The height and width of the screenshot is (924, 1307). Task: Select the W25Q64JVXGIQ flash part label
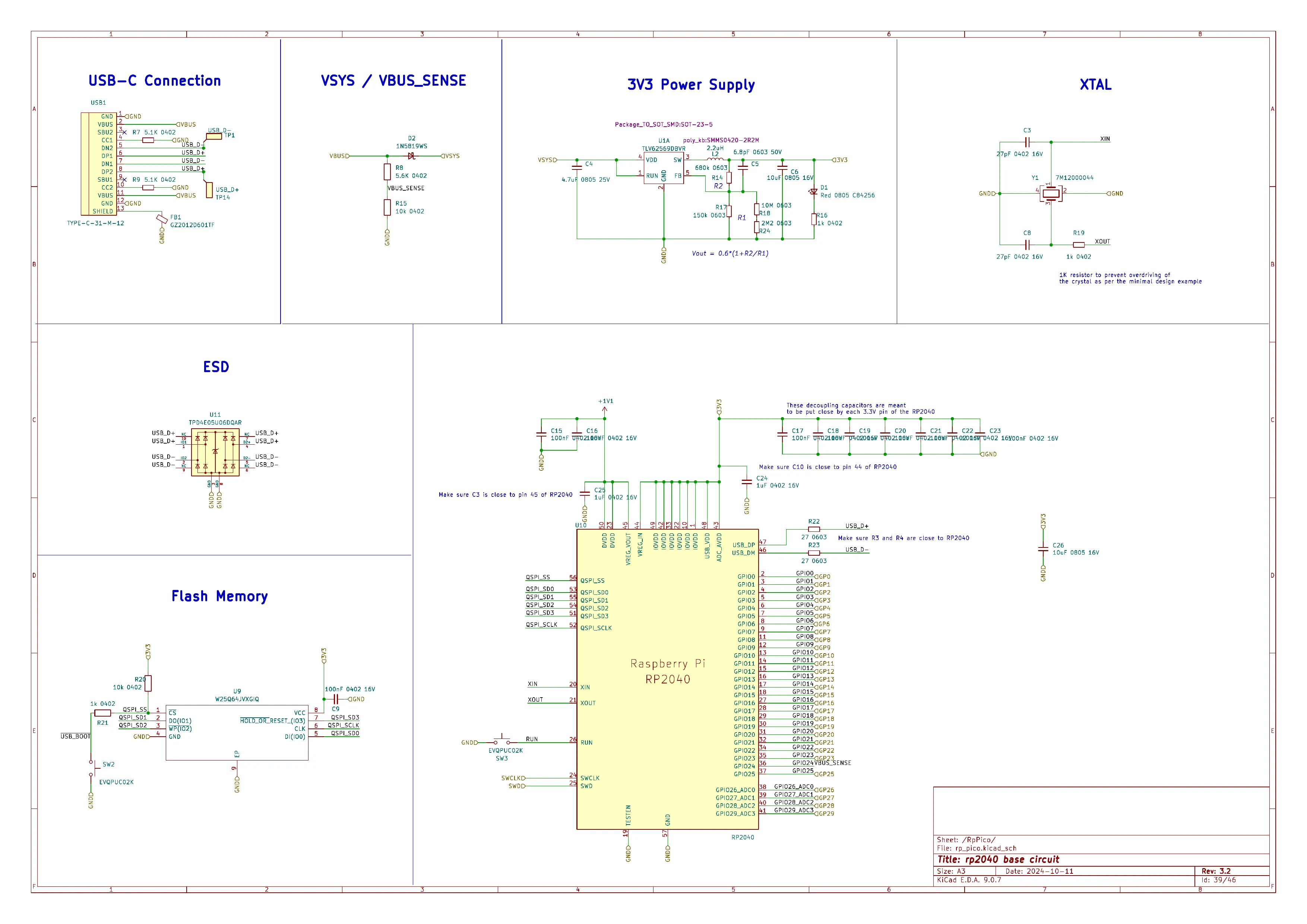[237, 699]
